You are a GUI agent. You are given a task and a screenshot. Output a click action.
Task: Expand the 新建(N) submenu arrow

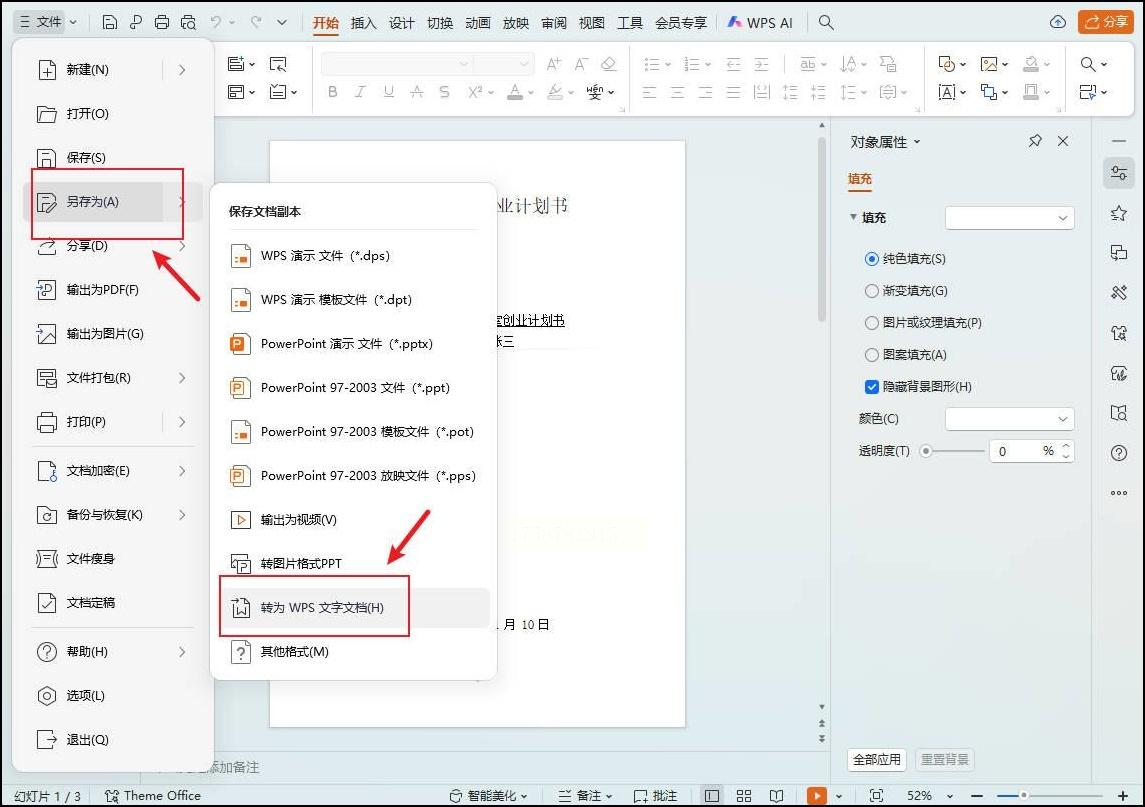click(182, 70)
